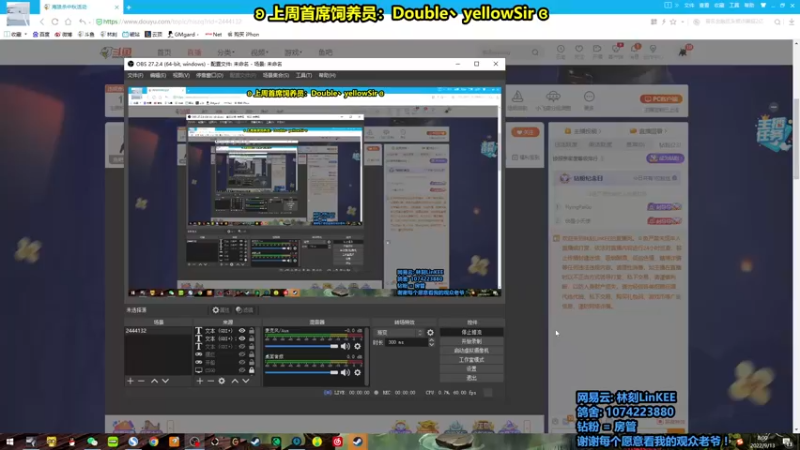This screenshot has height=450, width=800.
Task: Open Windows Start menu
Action: click(x=9, y=442)
